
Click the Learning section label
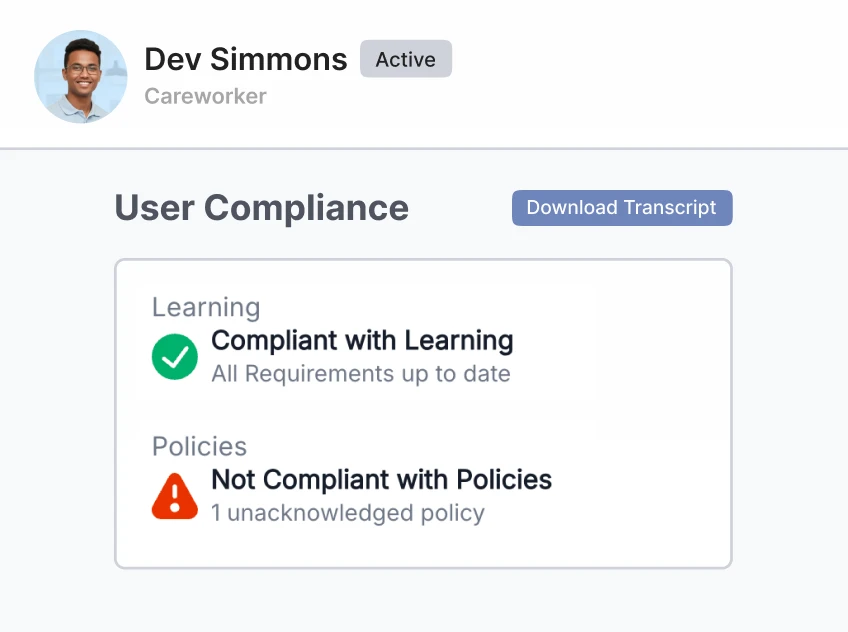(206, 308)
